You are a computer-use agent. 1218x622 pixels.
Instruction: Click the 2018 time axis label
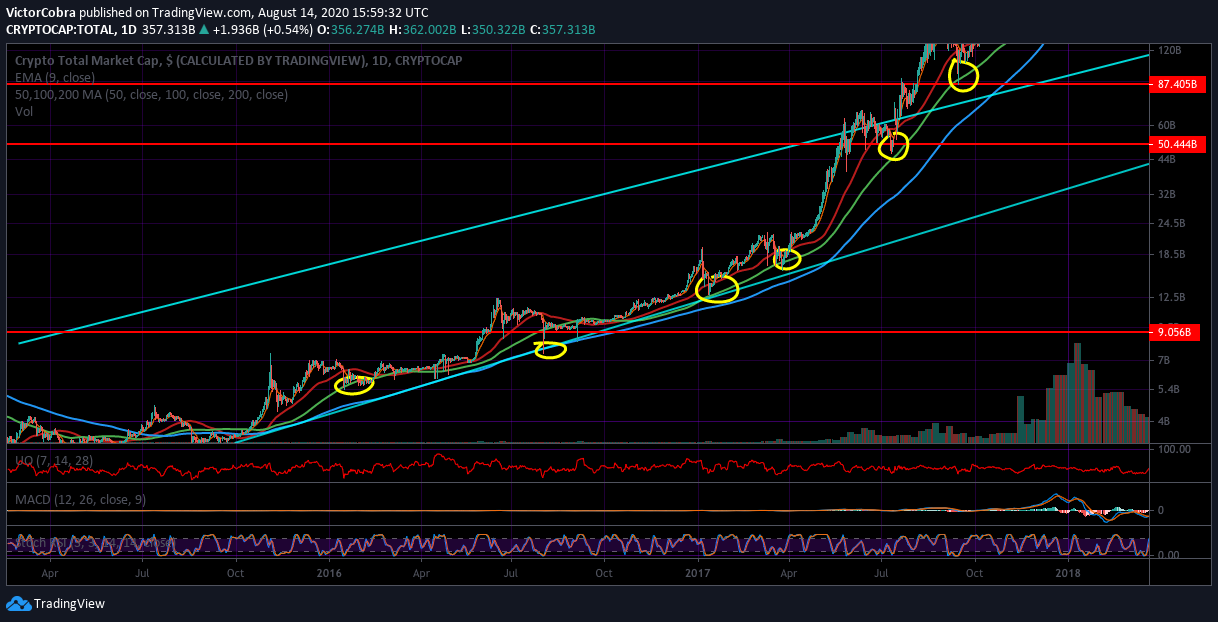1068,574
